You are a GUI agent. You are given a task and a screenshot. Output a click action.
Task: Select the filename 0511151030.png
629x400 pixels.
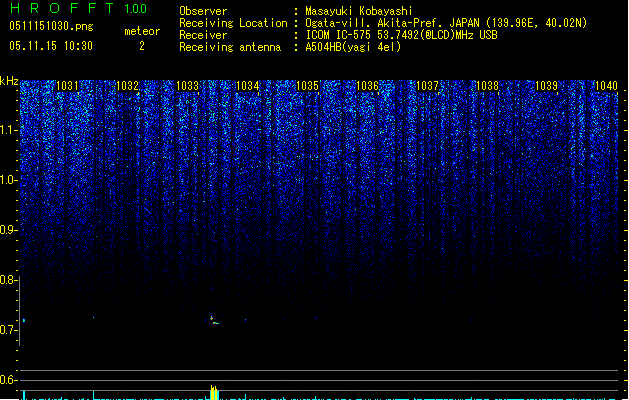[x=51, y=26]
